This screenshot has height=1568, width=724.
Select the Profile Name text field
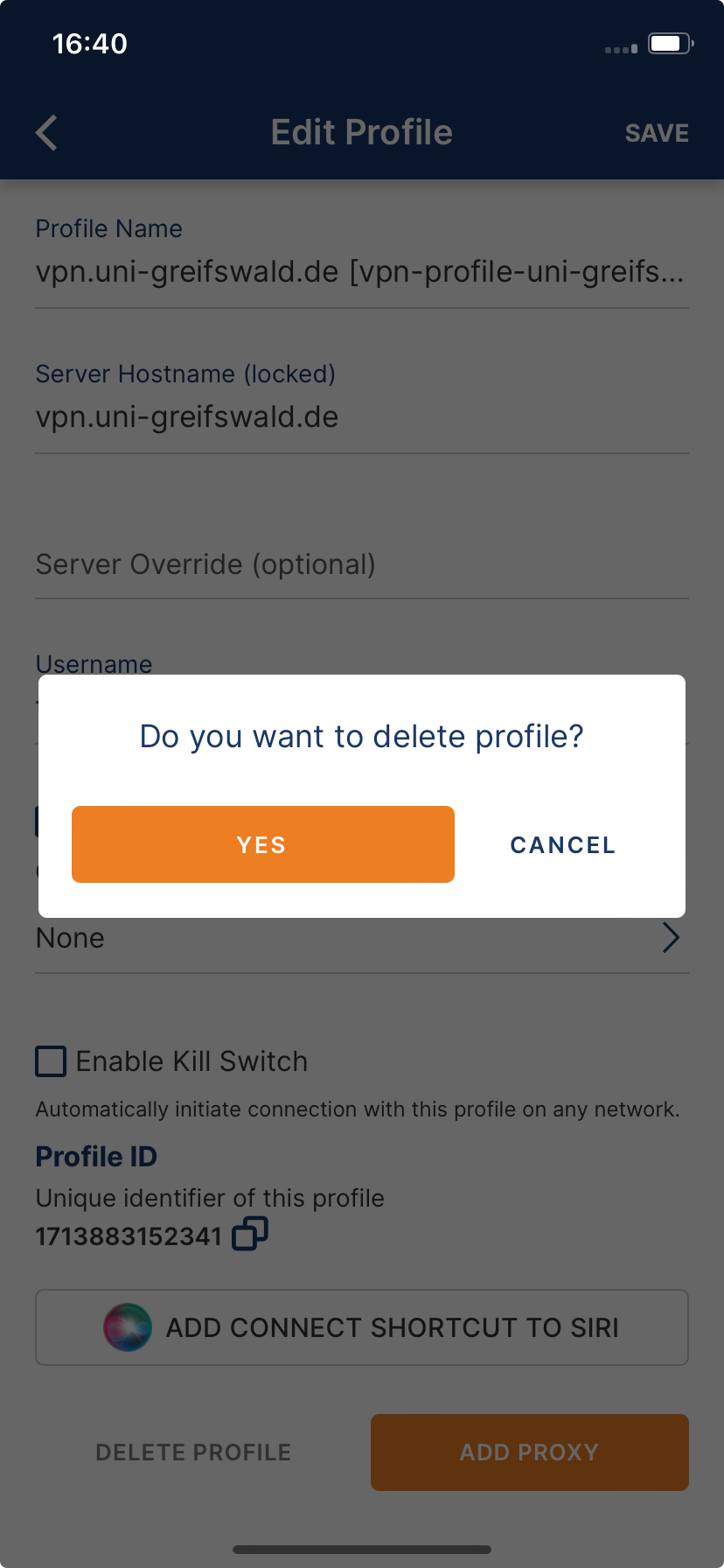pyautogui.click(x=360, y=272)
